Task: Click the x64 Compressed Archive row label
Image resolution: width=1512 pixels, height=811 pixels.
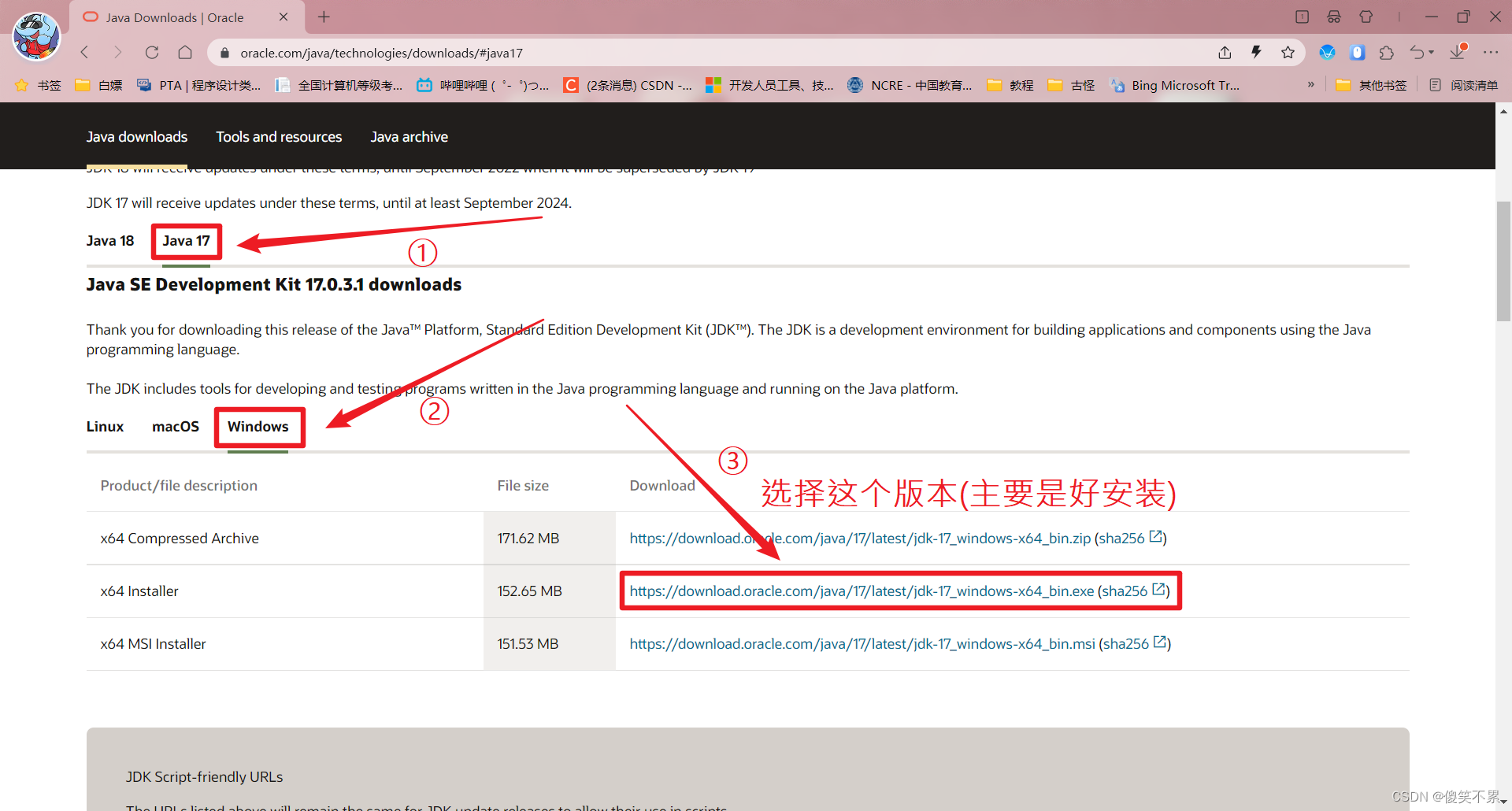Action: pyautogui.click(x=180, y=539)
